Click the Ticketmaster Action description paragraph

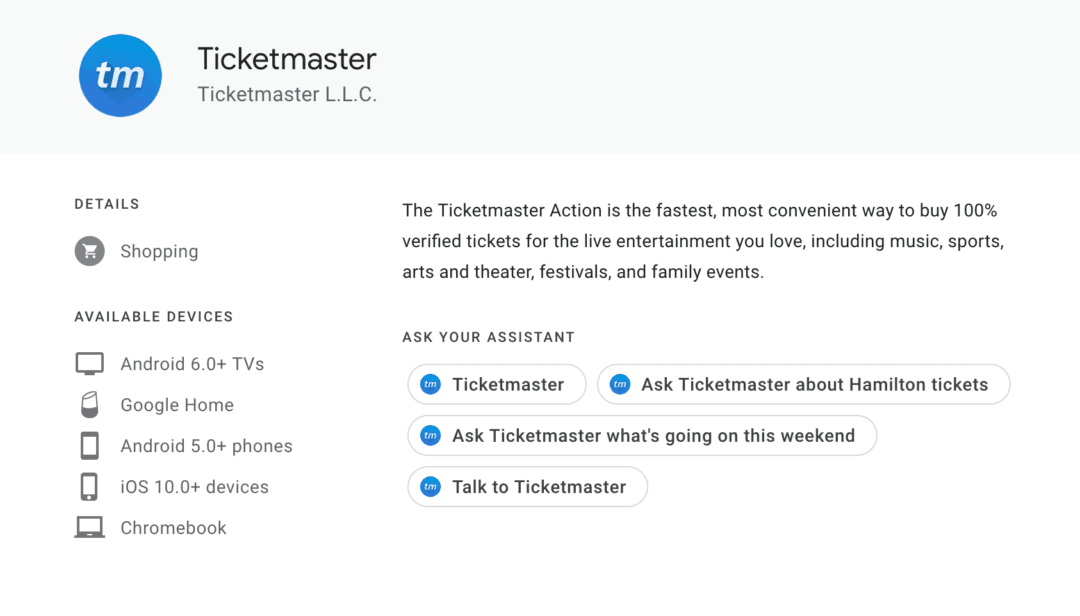[703, 241]
